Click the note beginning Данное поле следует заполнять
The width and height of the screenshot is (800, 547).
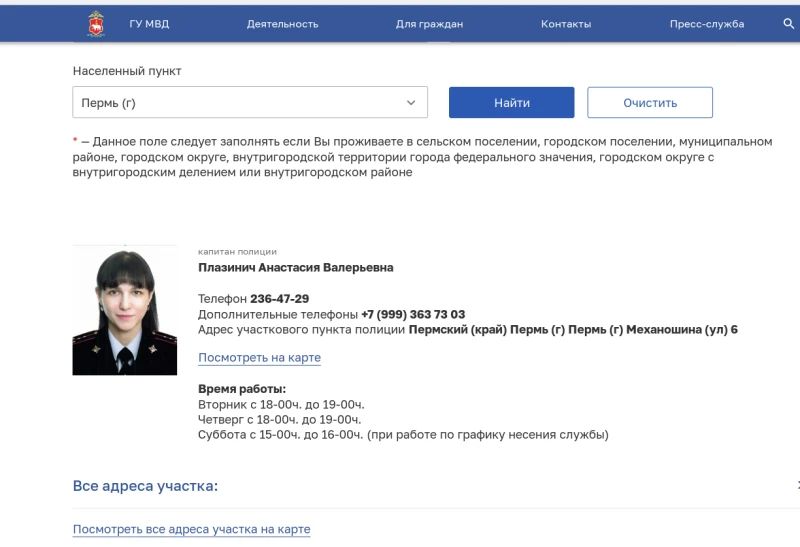coord(422,157)
